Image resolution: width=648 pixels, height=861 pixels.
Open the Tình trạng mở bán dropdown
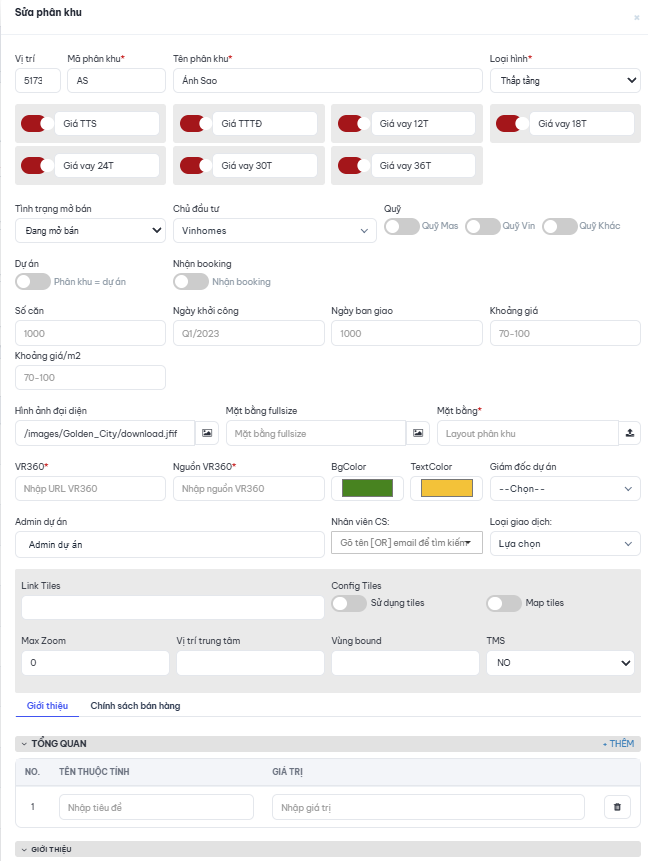tap(91, 231)
